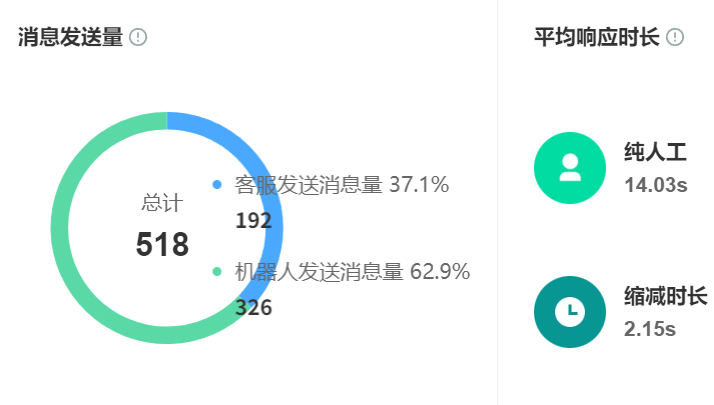The width and height of the screenshot is (714, 405).
Task: Click the info icon beside 消息发送量
Action: tap(138, 38)
